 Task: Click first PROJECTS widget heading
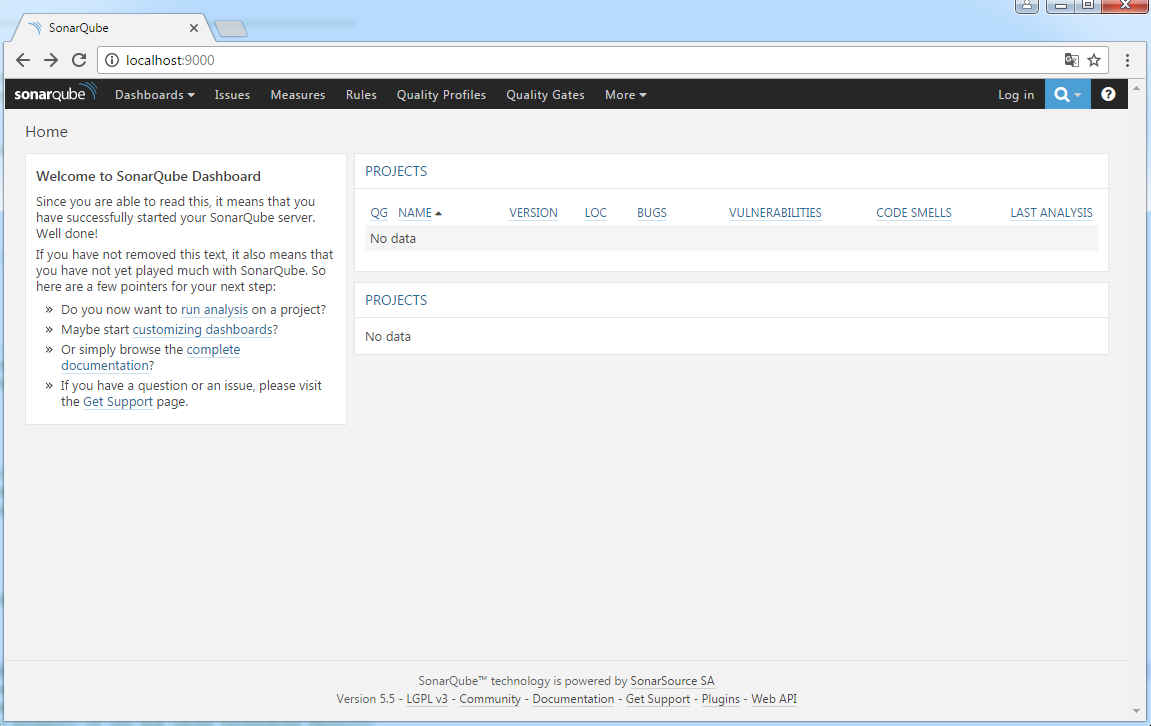[x=396, y=171]
